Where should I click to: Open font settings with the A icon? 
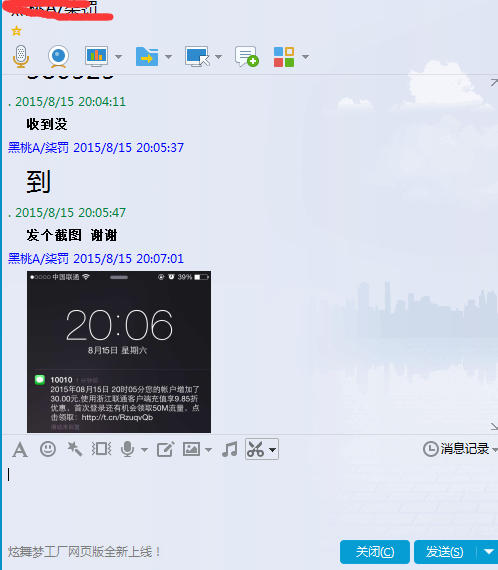20,449
